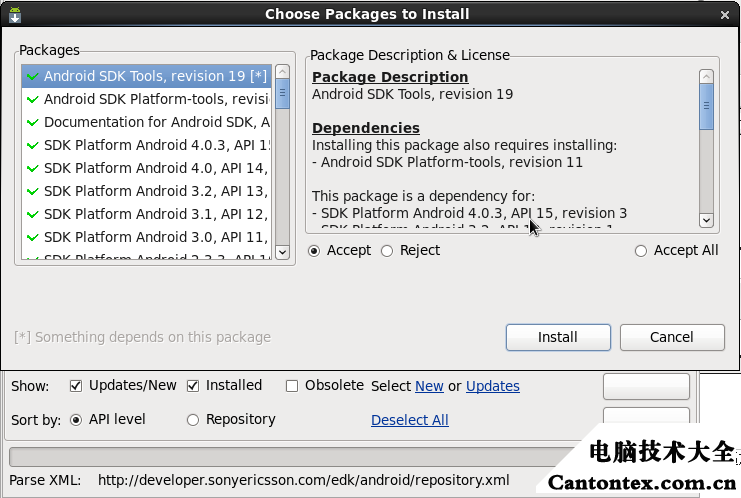This screenshot has height=498, width=741.
Task: Select Android SDK Tools, revision 19 package
Action: pos(146,76)
